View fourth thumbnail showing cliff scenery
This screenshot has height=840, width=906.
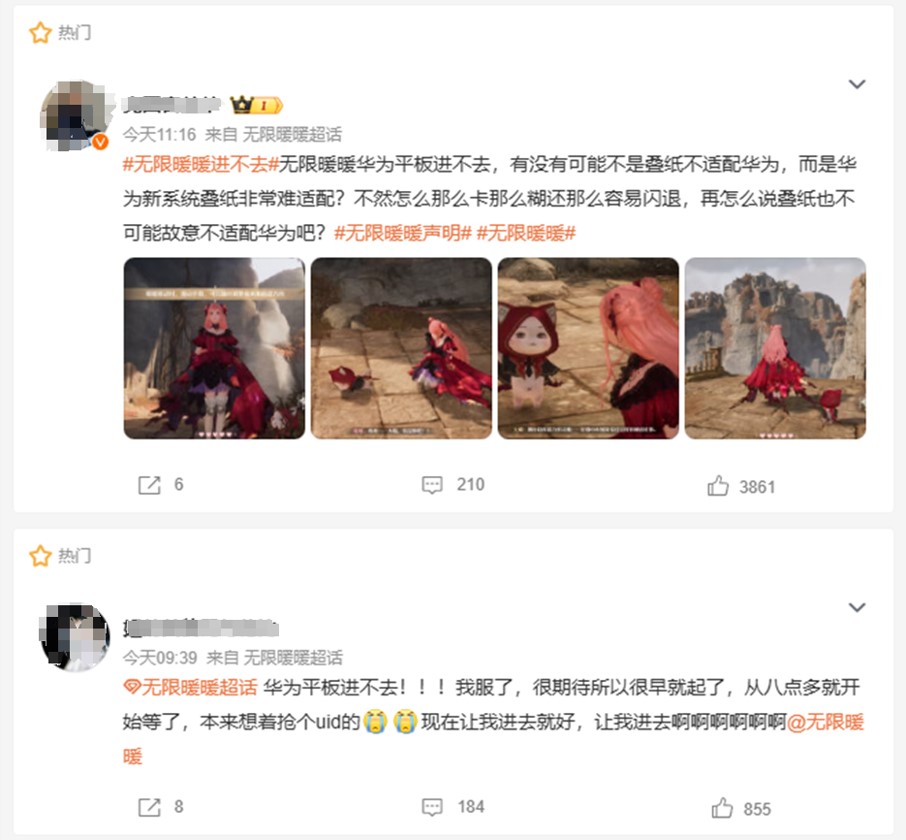[775, 348]
